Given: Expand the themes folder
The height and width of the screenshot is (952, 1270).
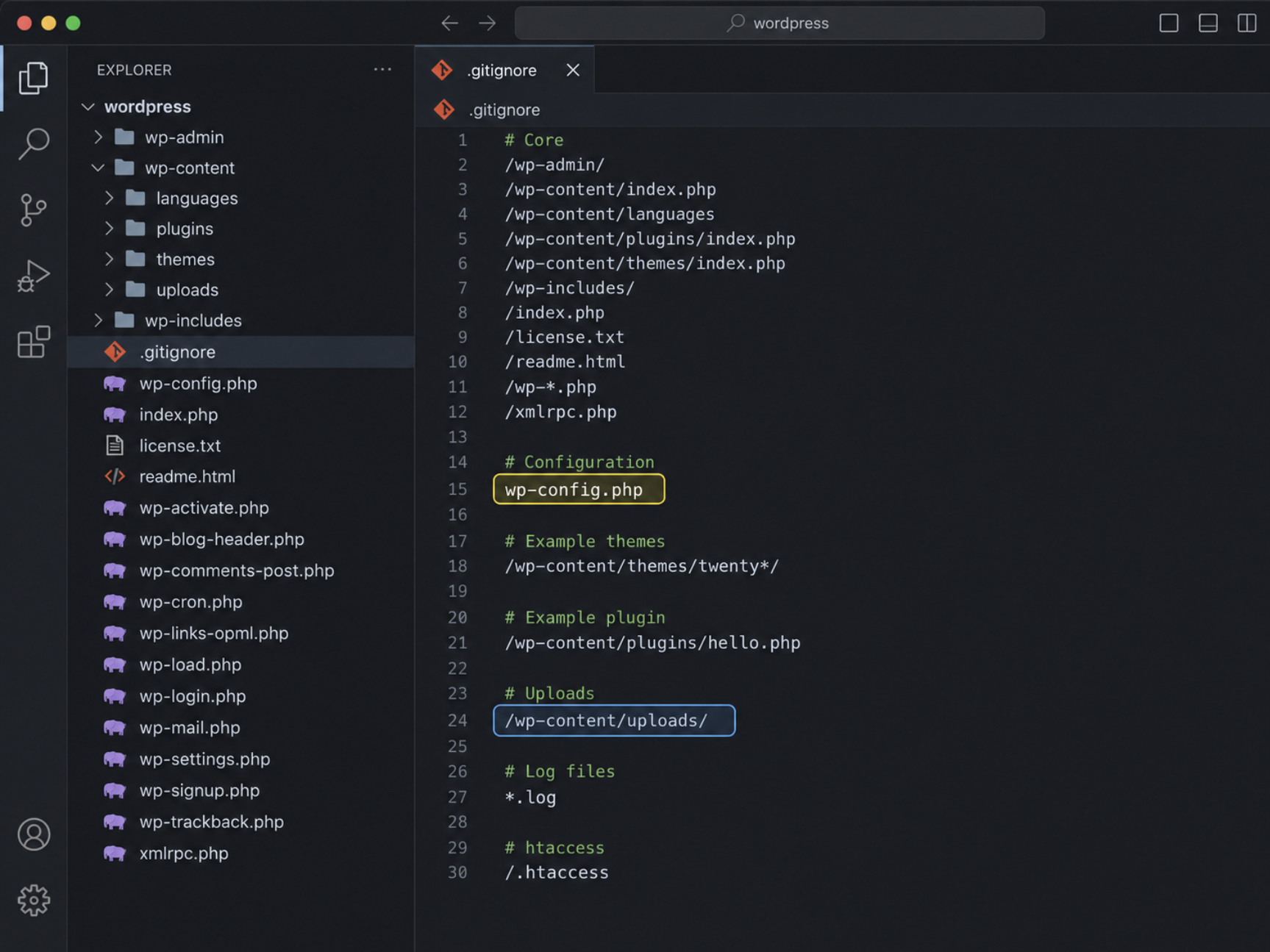Looking at the screenshot, I should tap(110, 260).
